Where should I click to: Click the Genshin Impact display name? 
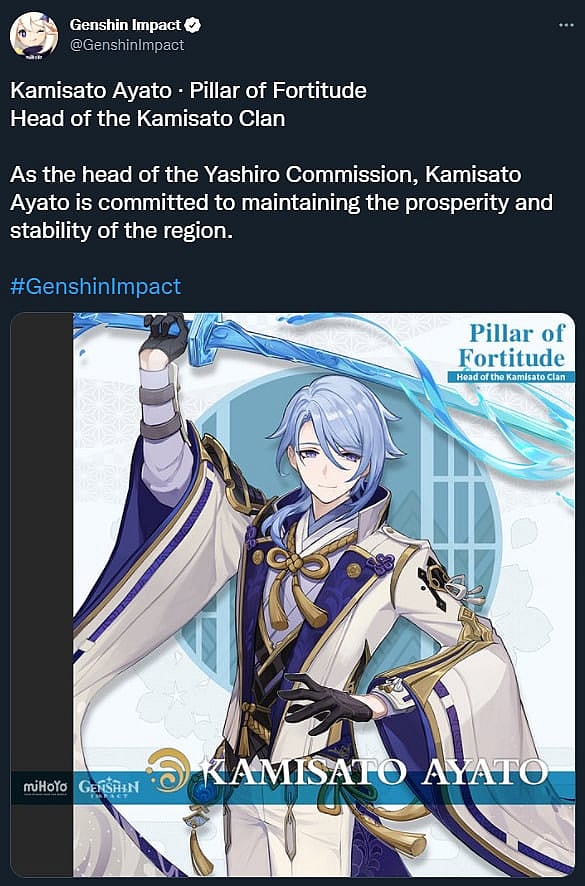coord(125,25)
